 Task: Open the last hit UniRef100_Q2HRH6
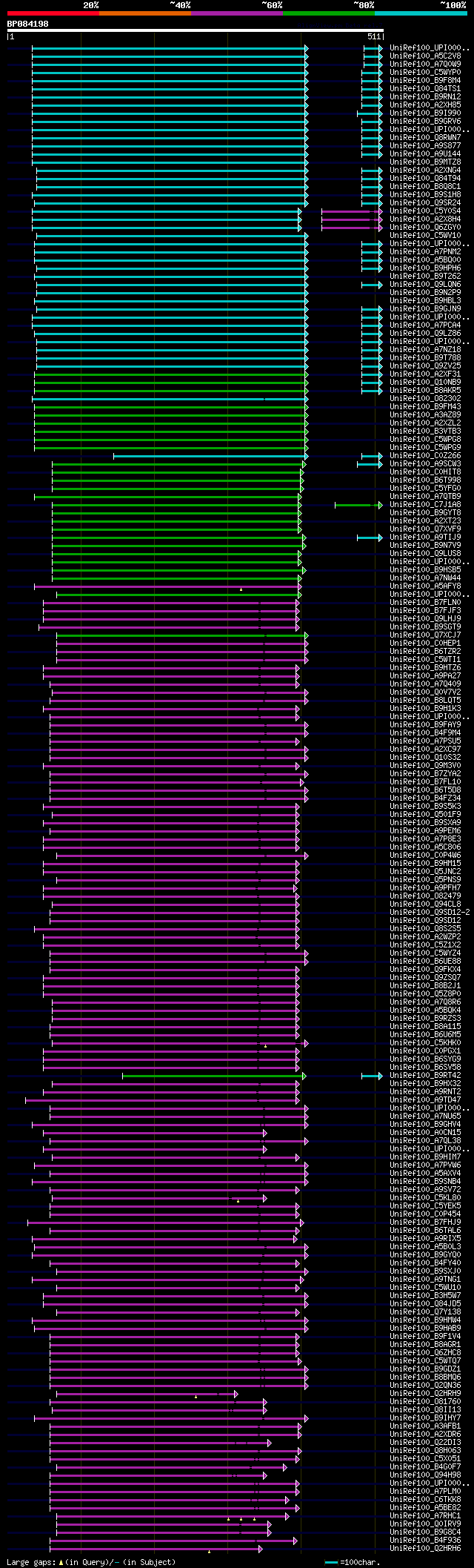tap(425, 1548)
